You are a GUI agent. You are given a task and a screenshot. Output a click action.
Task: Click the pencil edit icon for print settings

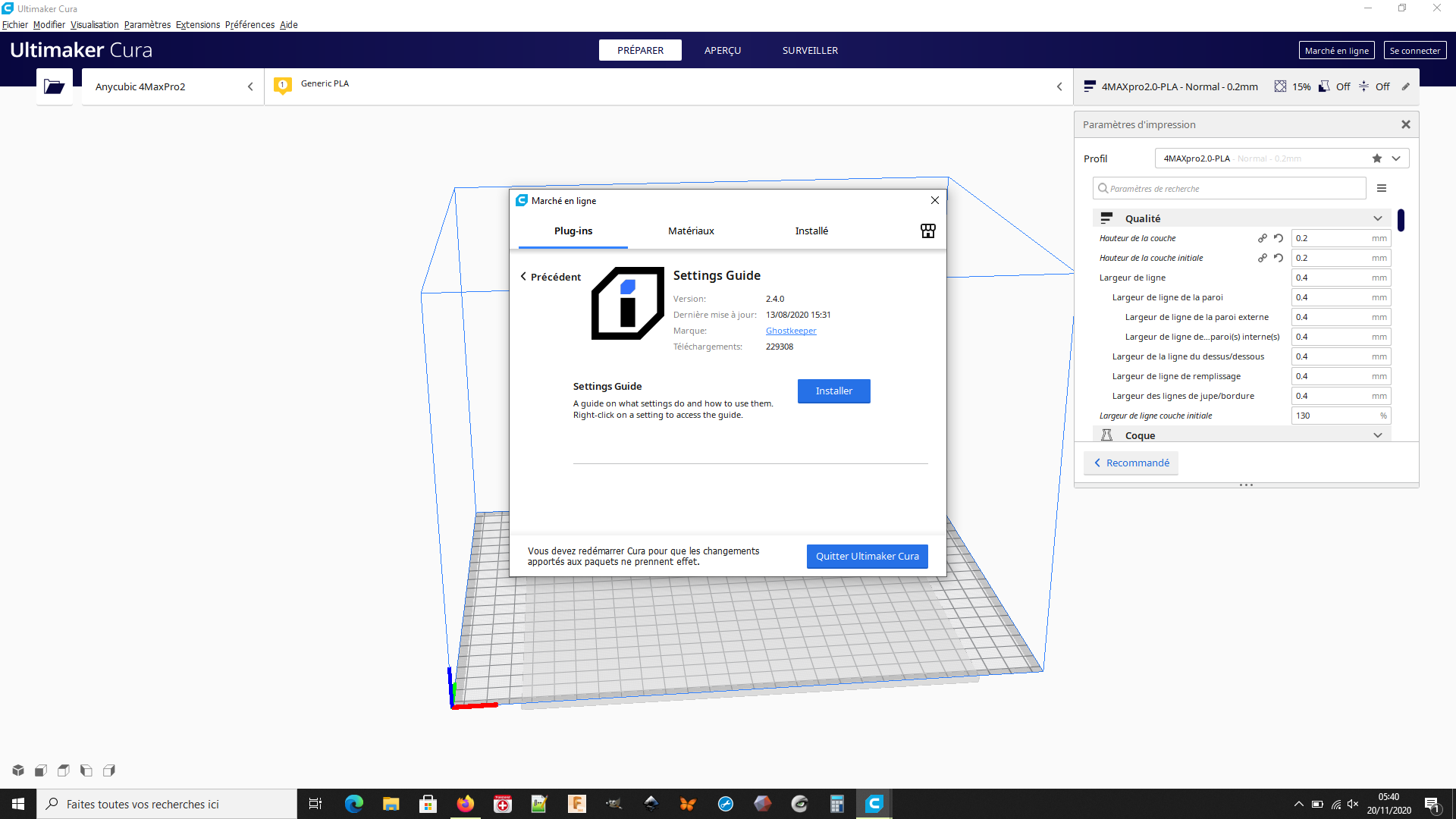click(1405, 86)
